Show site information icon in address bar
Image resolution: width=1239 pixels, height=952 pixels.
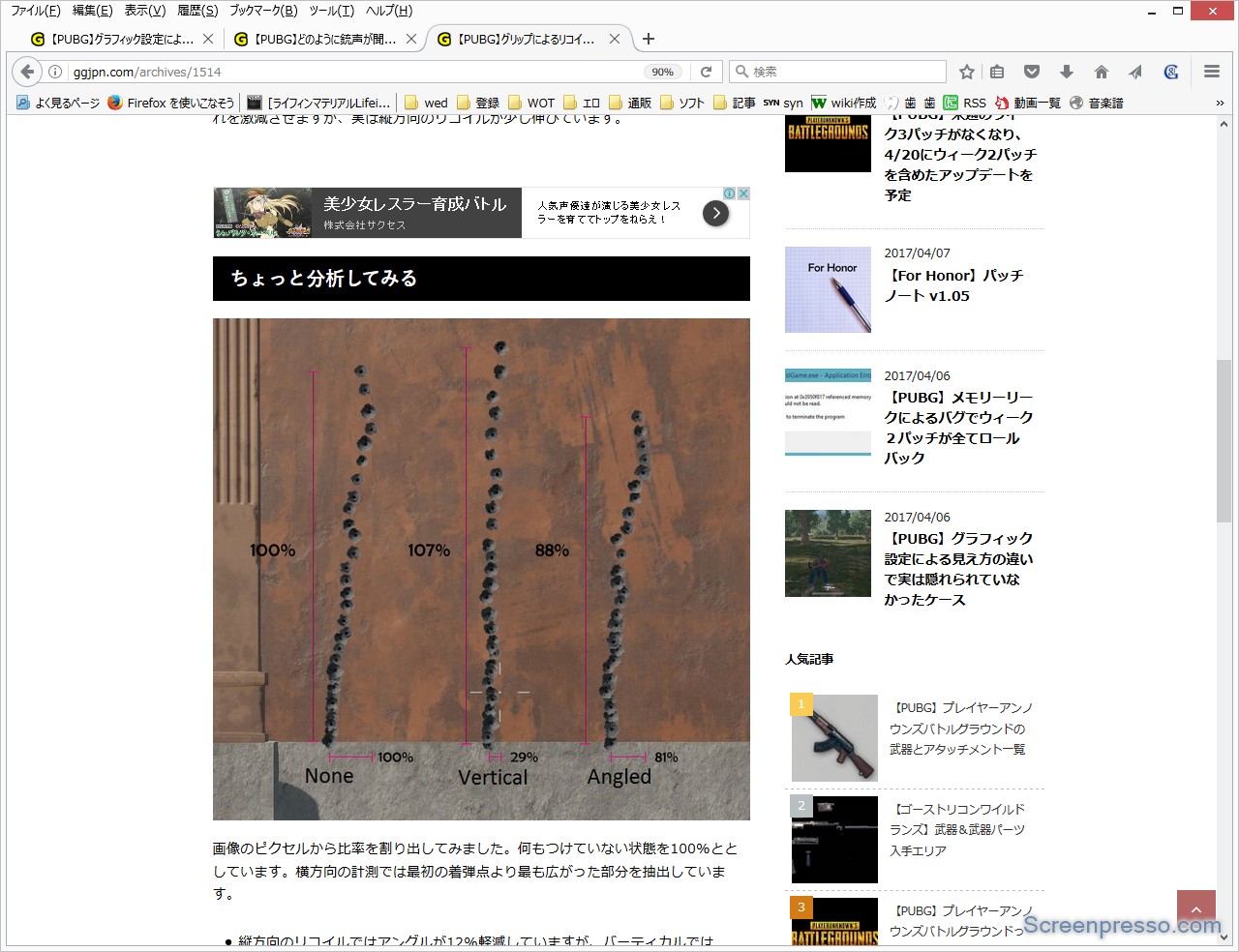click(56, 72)
